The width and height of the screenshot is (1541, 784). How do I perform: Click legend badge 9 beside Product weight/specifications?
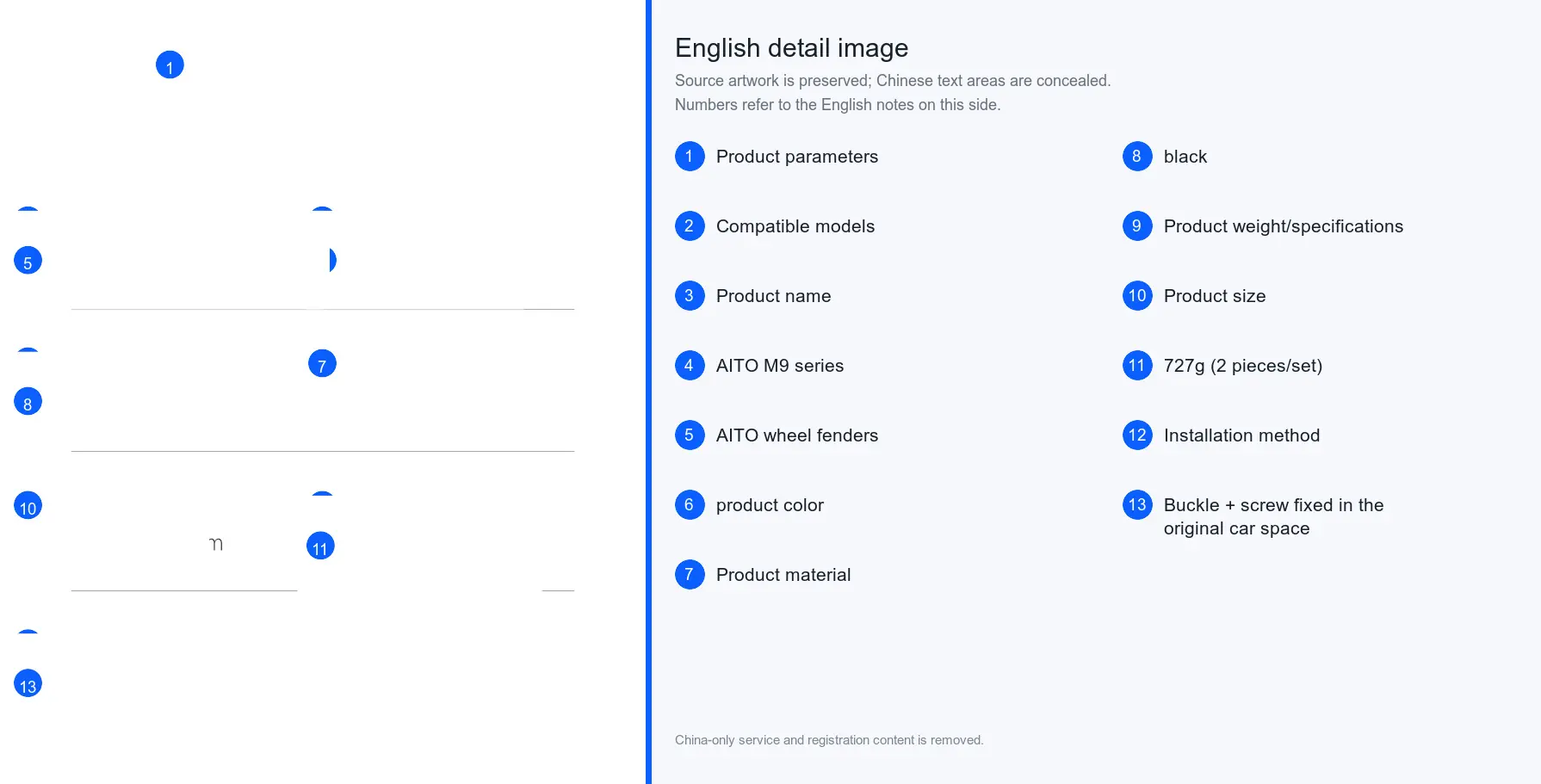[1137, 226]
